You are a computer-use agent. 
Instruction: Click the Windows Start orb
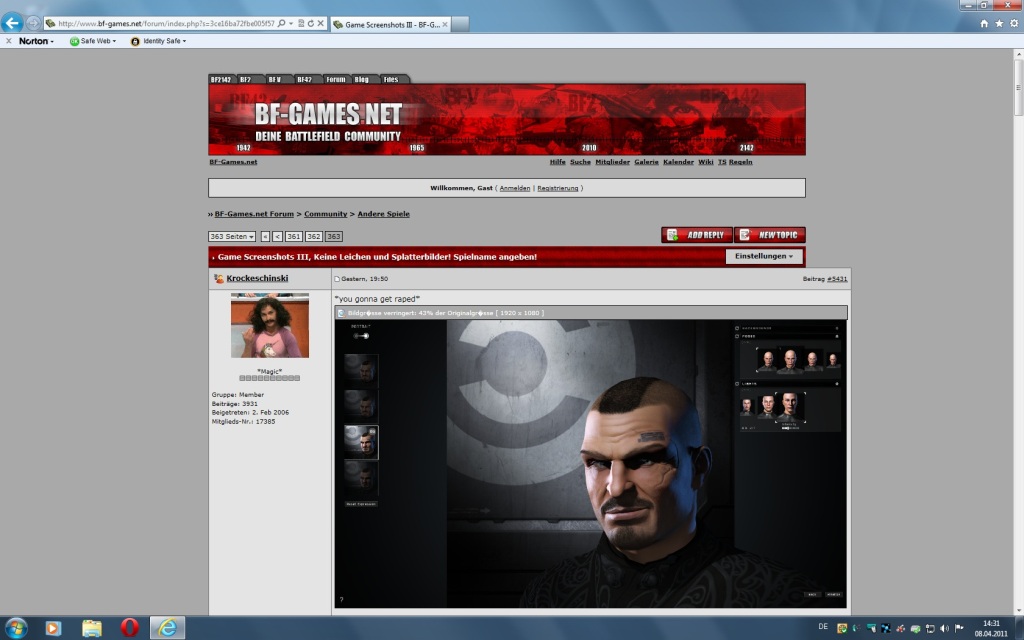tap(16, 628)
